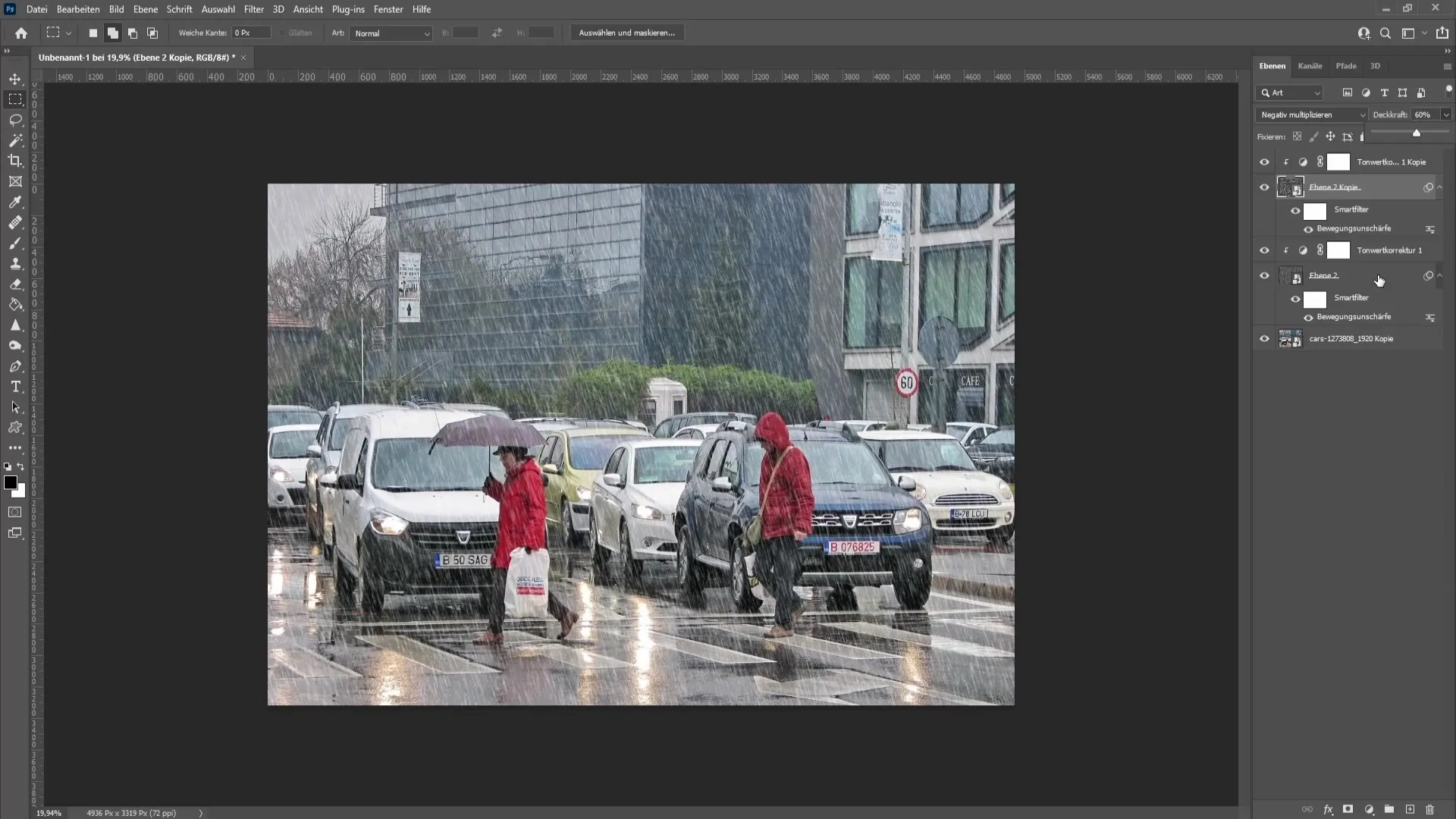Open the Filter menu

pos(253,9)
